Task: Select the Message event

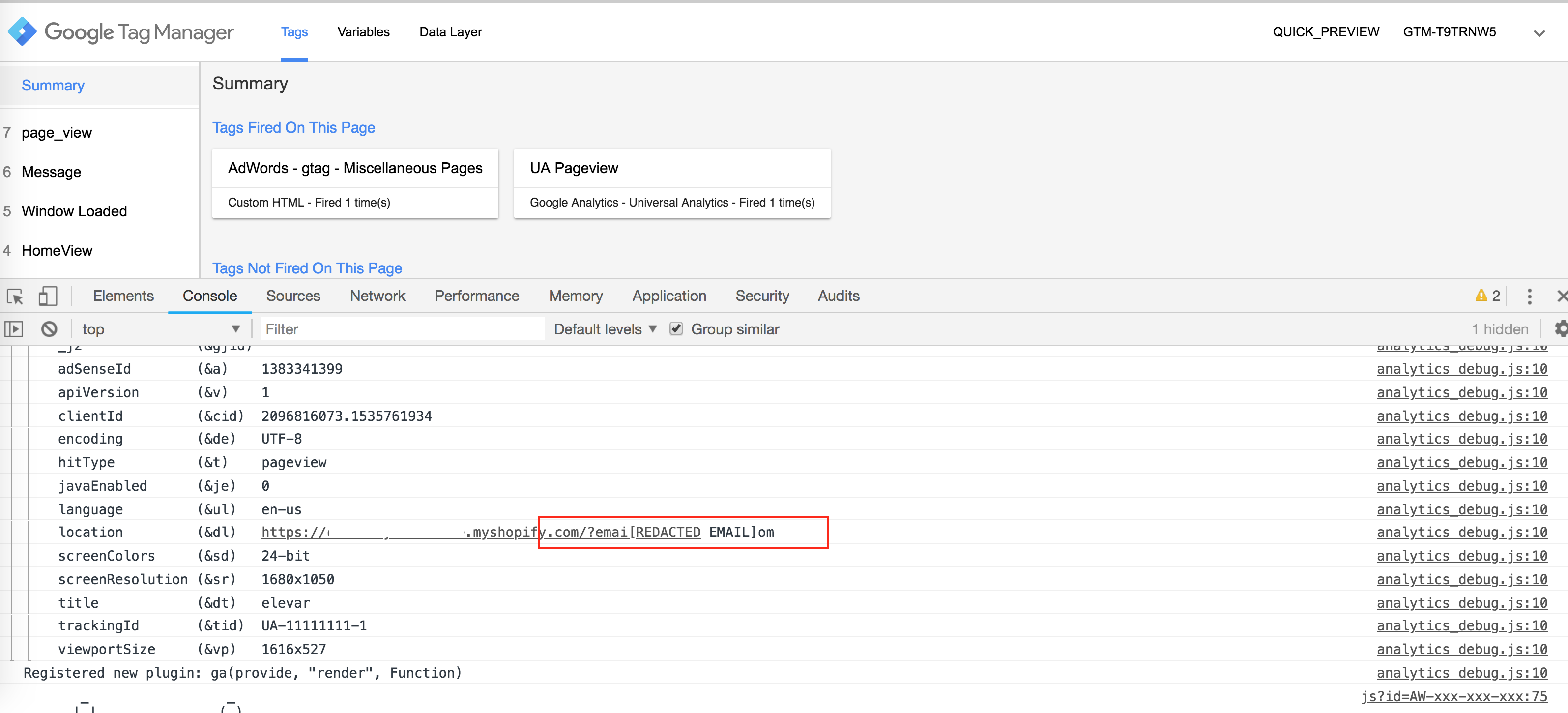Action: pyautogui.click(x=51, y=172)
